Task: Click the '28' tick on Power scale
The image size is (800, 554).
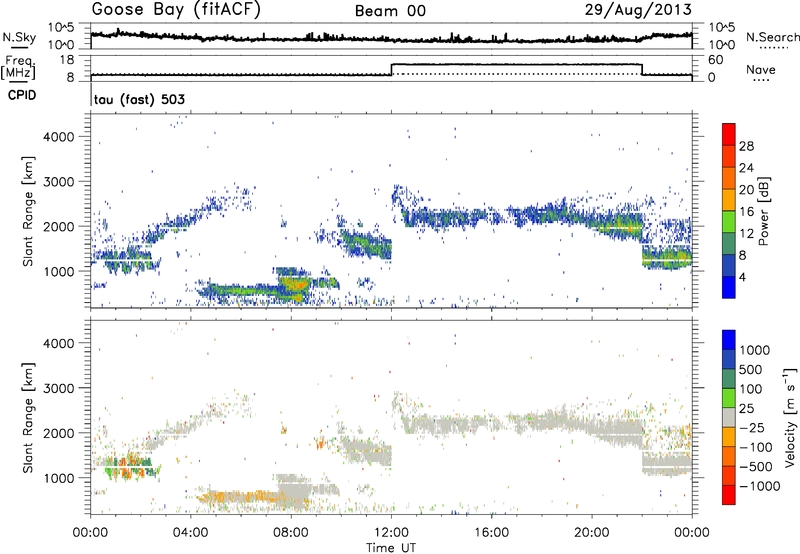Action: tap(746, 146)
